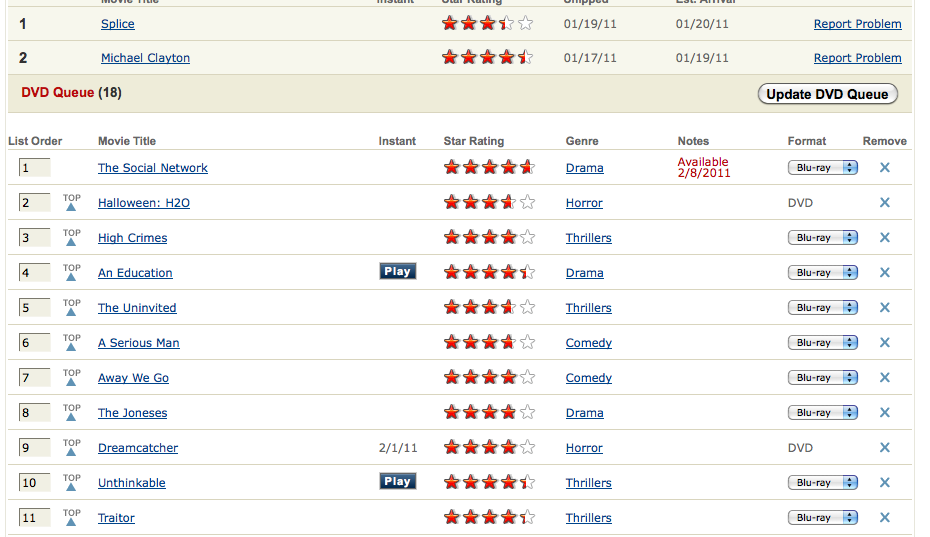Move Dreamcatcher to top of queue
This screenshot has height=537, width=930.
coord(72,447)
